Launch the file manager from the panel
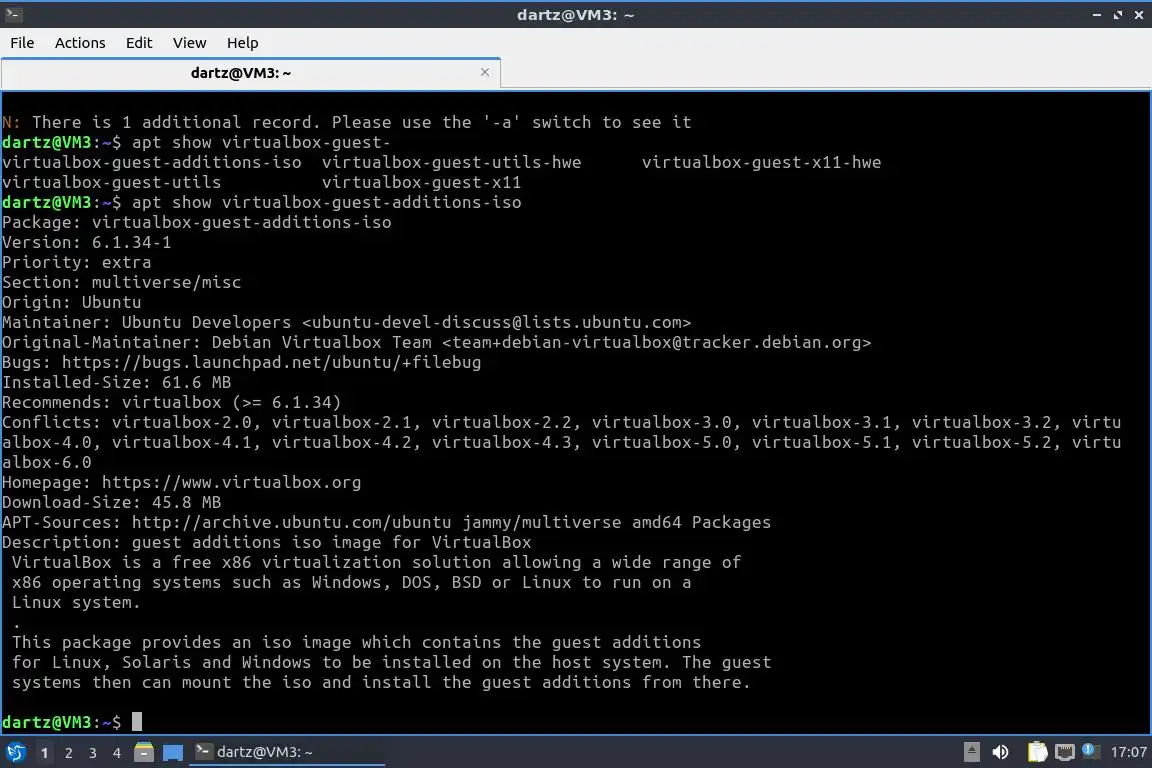Image resolution: width=1152 pixels, height=768 pixels. click(x=144, y=752)
